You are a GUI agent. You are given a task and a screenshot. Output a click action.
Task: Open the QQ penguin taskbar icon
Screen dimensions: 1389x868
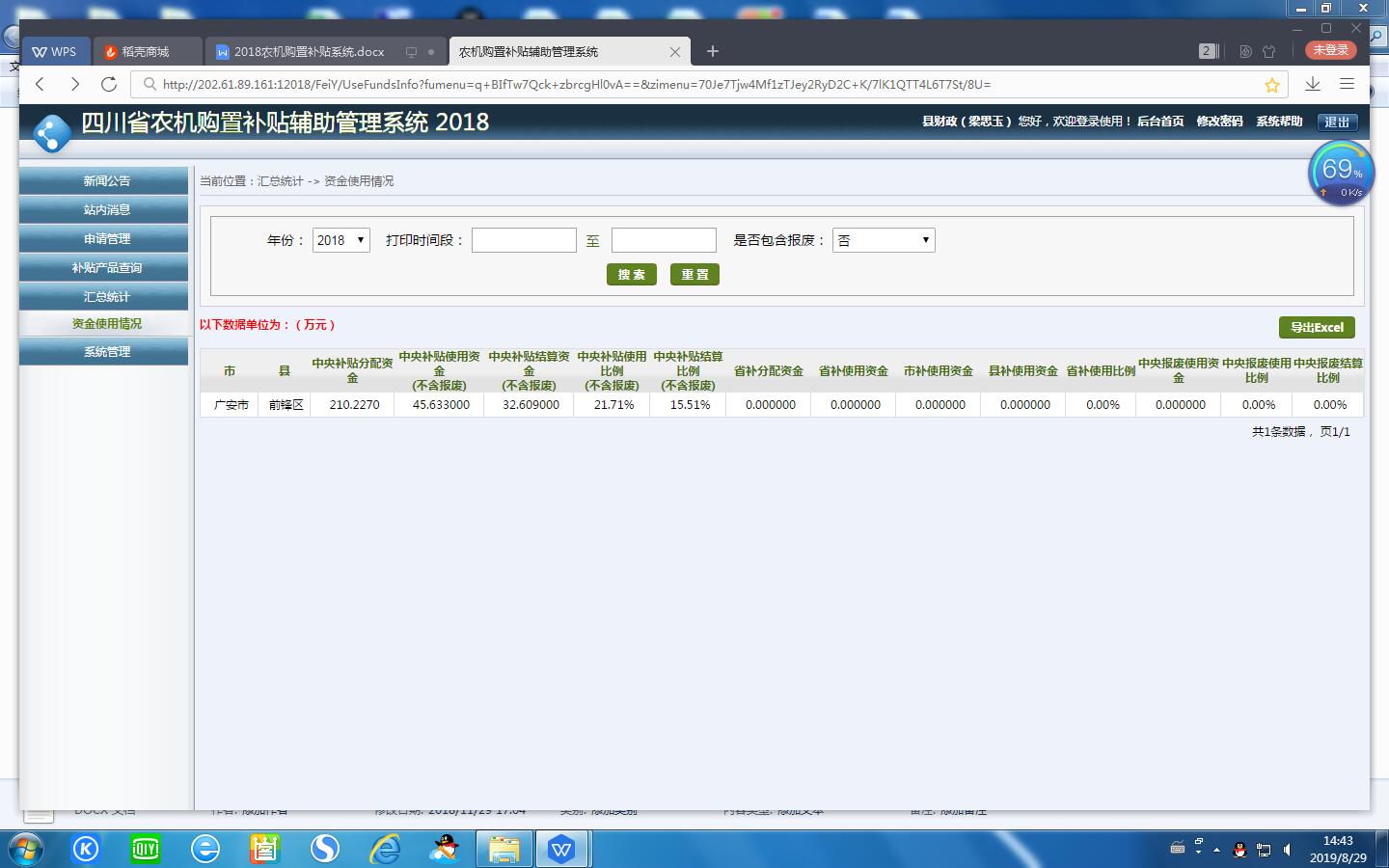click(445, 849)
